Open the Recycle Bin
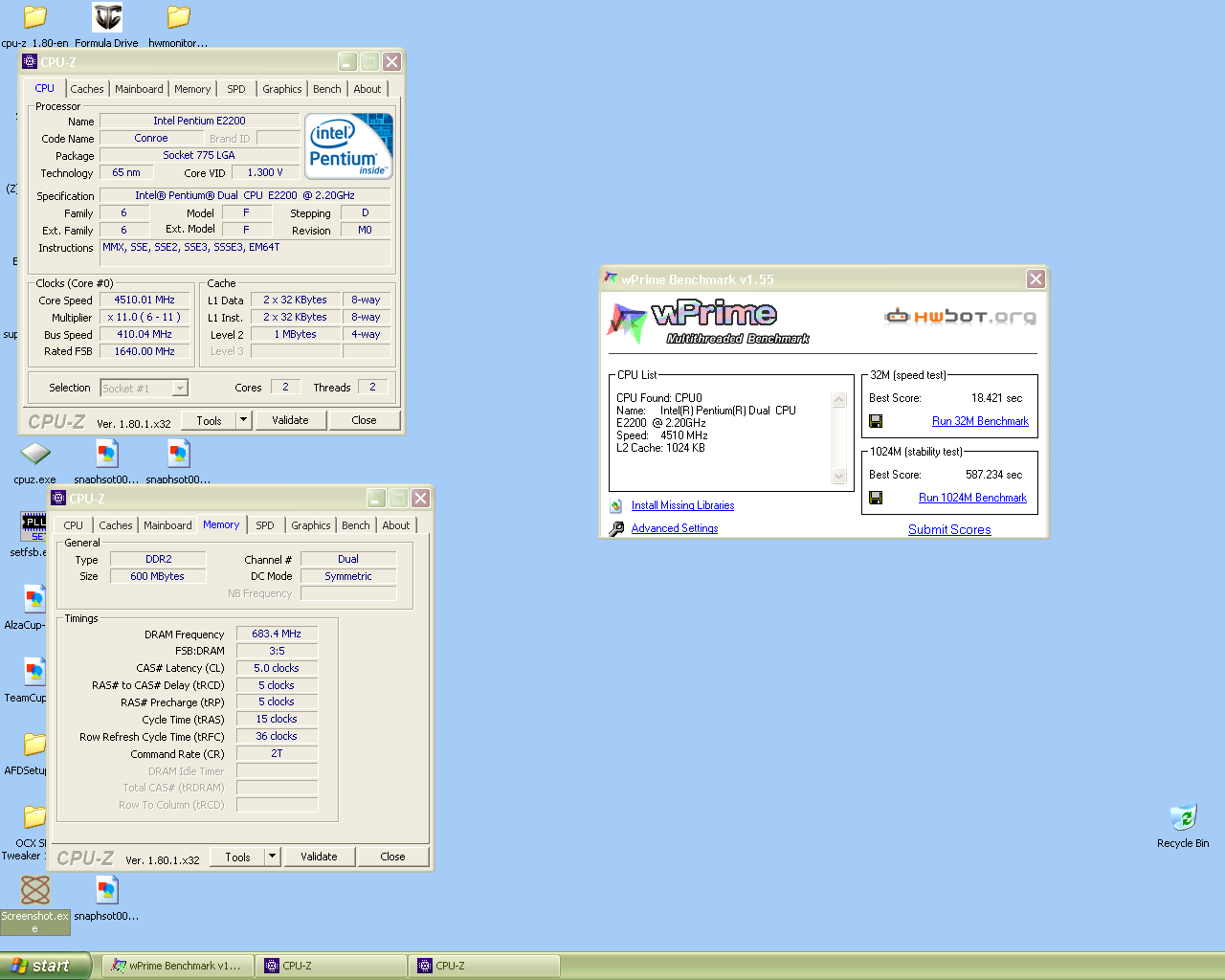Image resolution: width=1225 pixels, height=980 pixels. (1183, 817)
